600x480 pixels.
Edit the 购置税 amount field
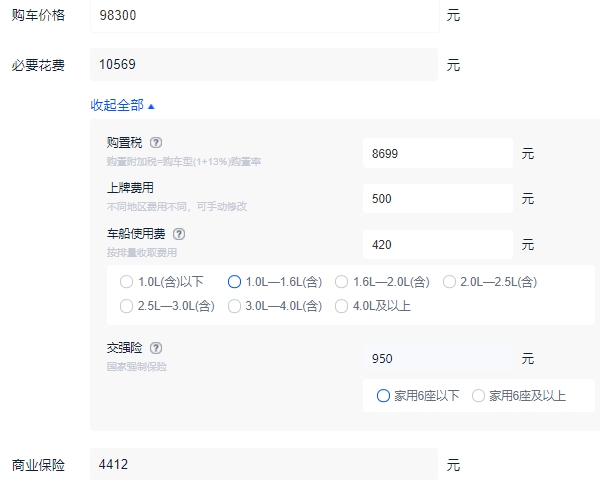[437, 154]
